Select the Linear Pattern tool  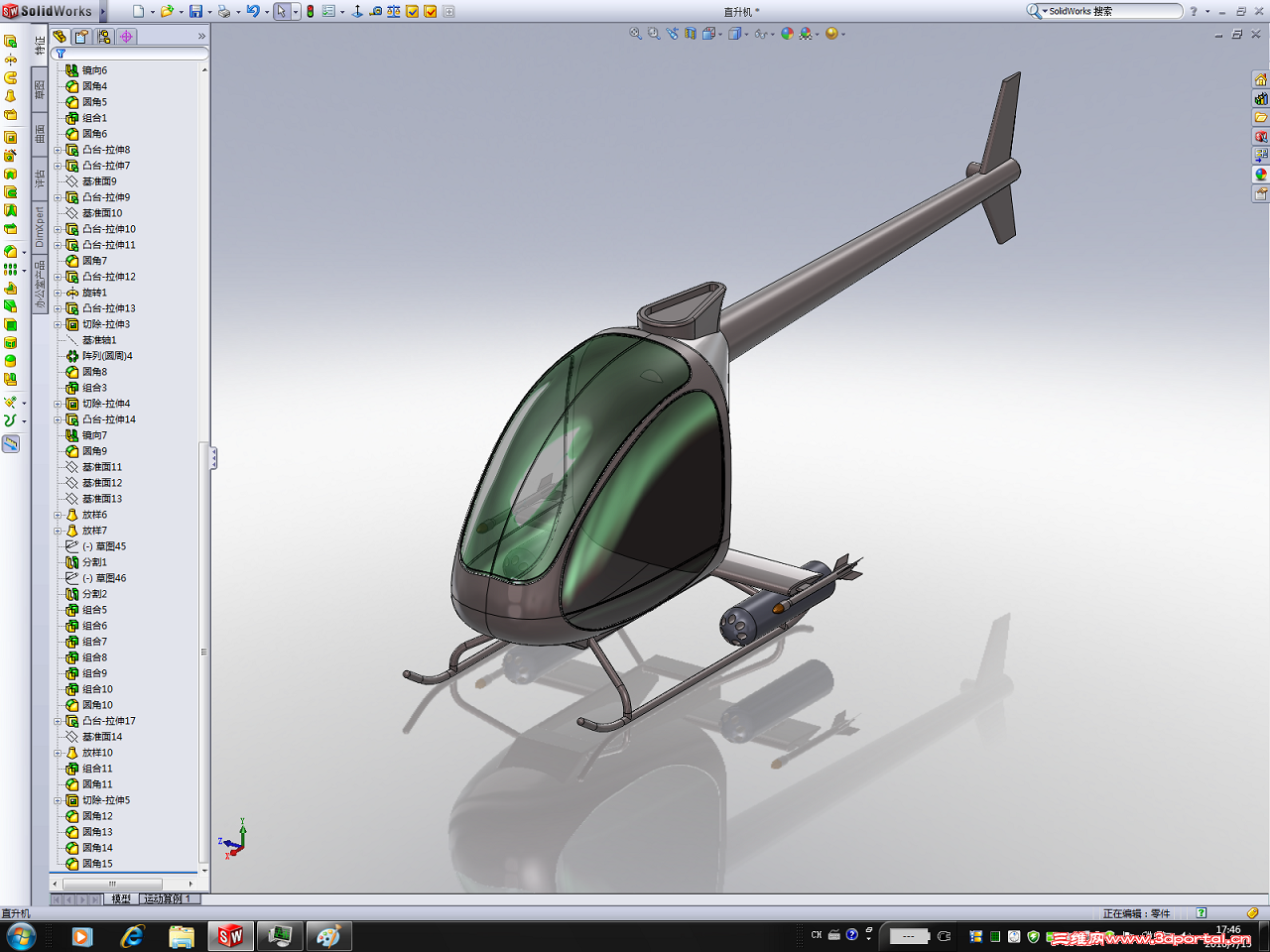tap(10, 270)
